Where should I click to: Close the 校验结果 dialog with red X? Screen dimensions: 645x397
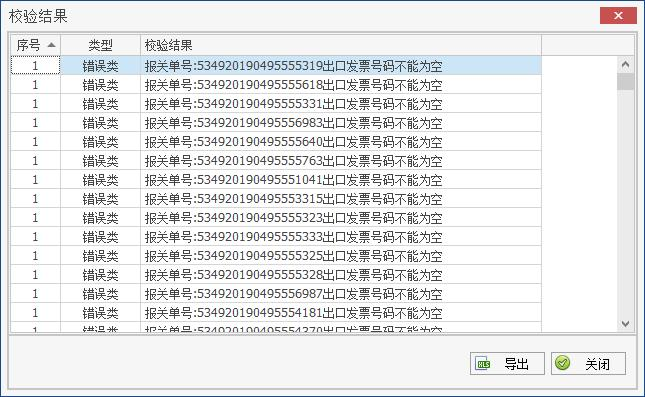click(618, 16)
